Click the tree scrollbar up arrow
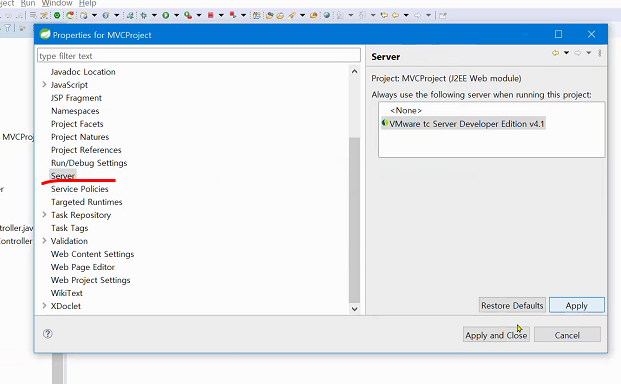Viewport: 621px width, 384px height. click(354, 71)
